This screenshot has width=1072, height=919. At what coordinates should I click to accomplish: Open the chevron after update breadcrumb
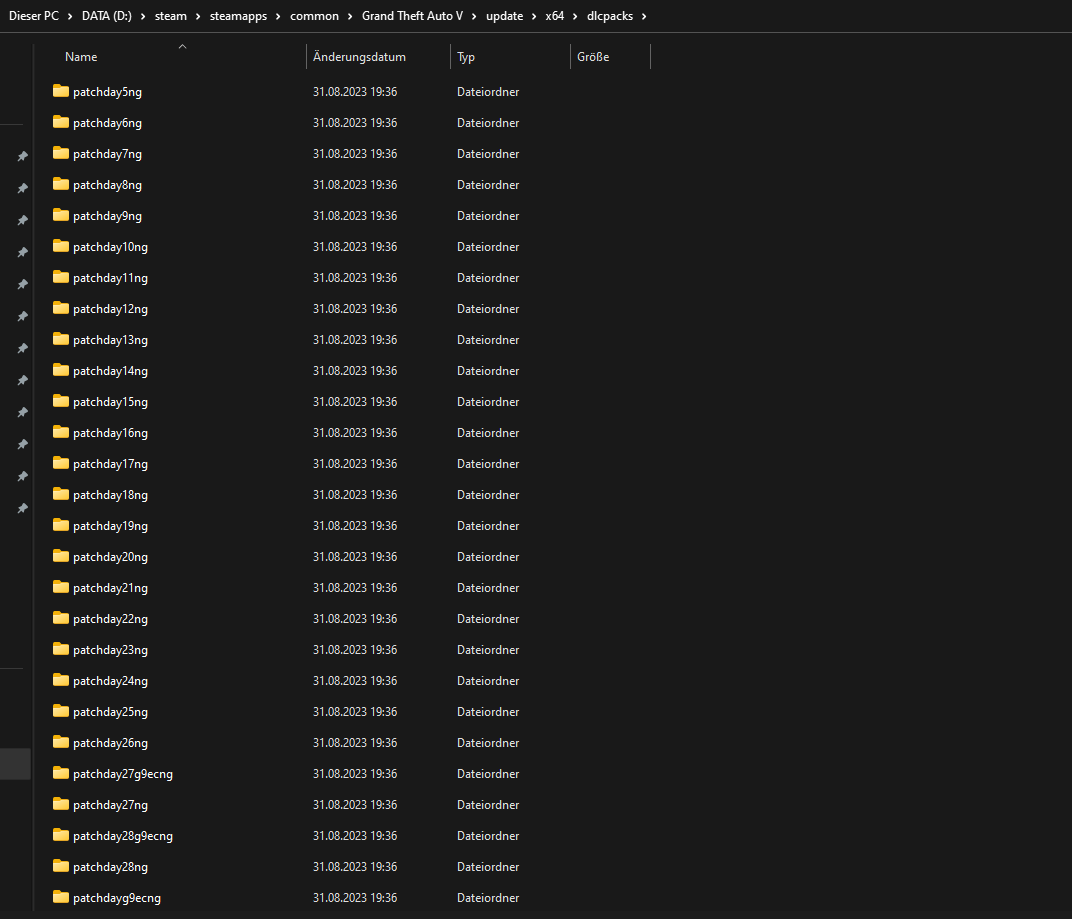click(x=534, y=16)
